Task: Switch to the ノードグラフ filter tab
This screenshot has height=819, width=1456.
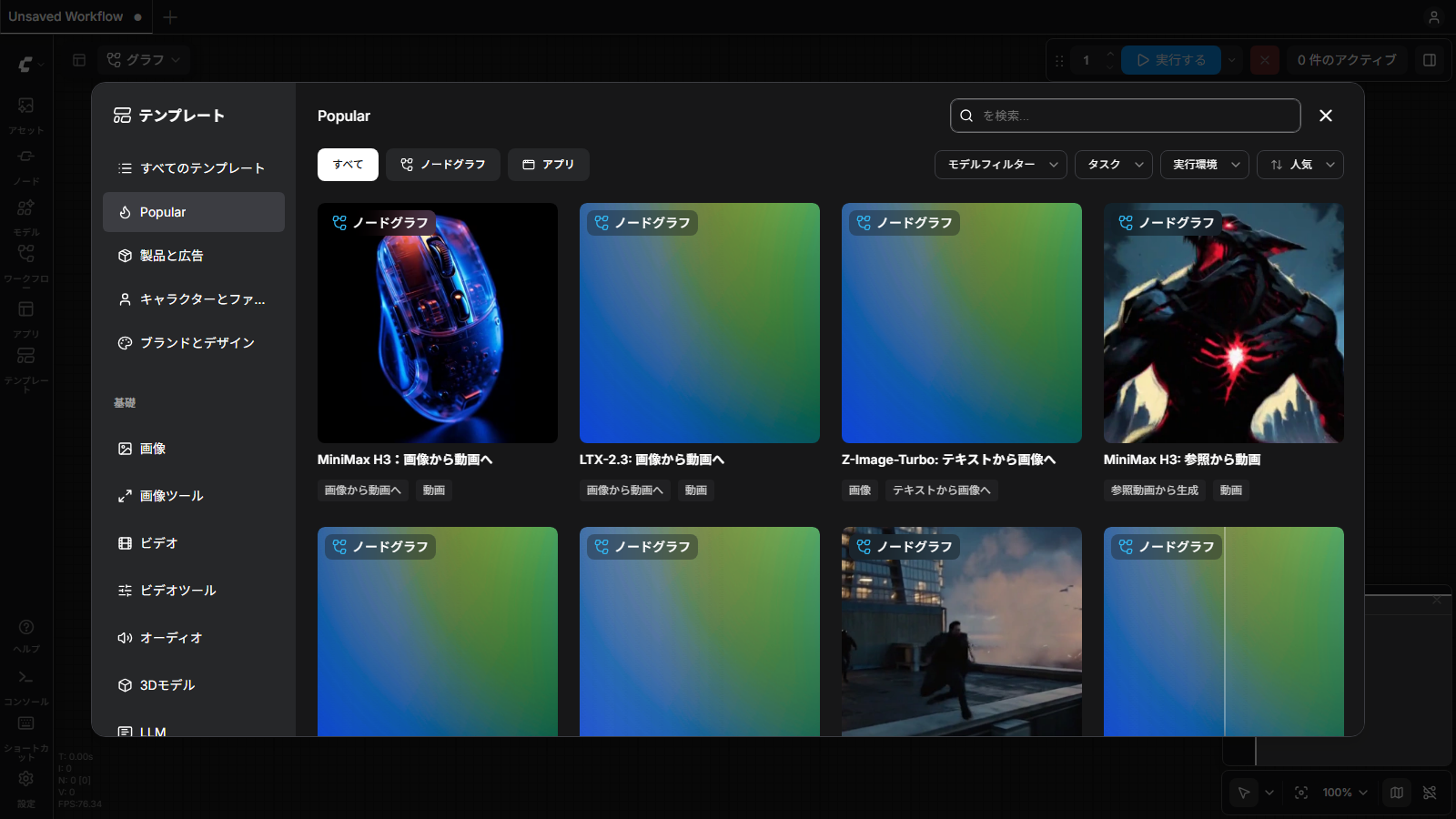Action: click(443, 165)
